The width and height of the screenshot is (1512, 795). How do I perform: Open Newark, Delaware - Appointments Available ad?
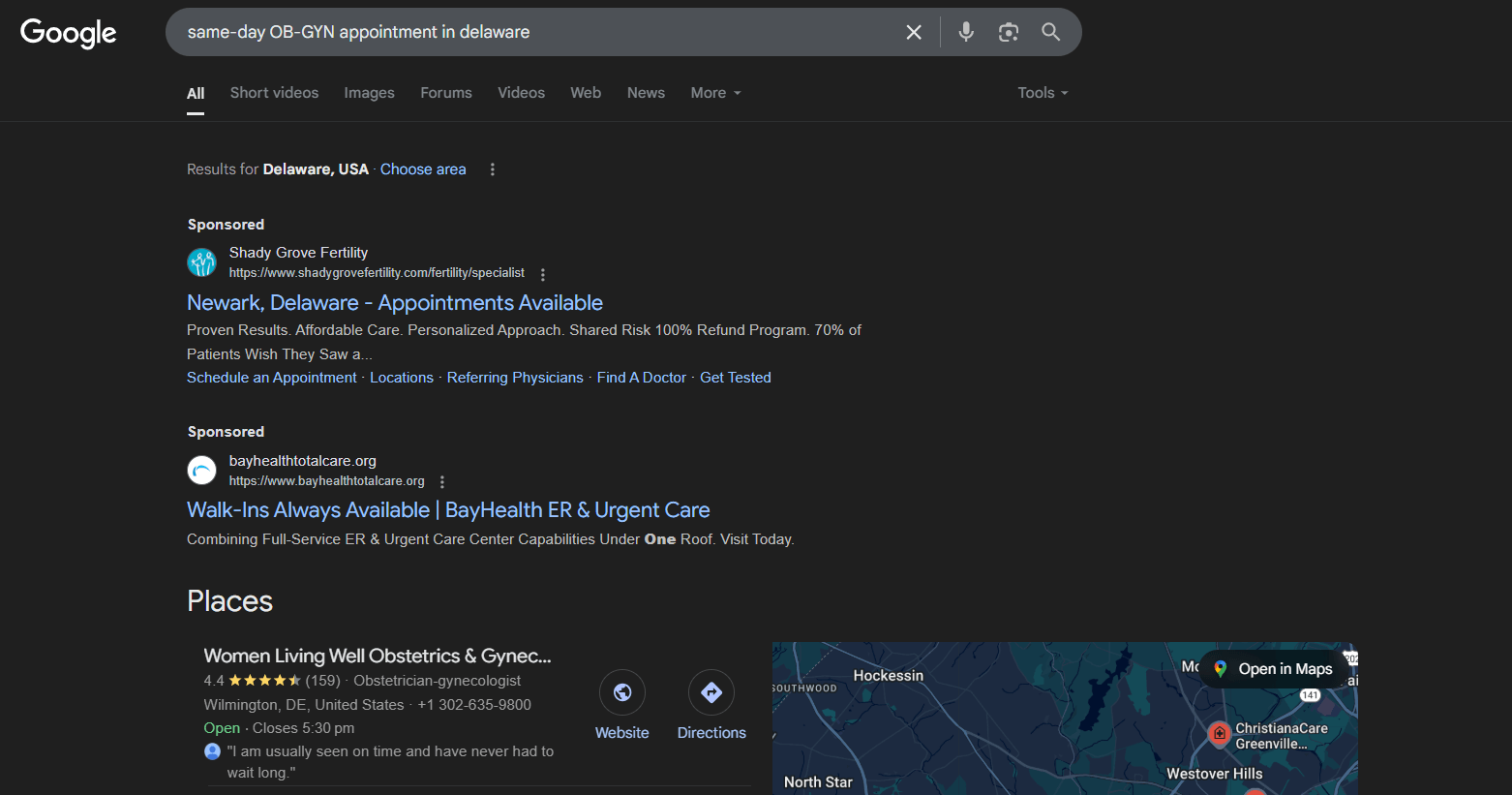coord(395,303)
